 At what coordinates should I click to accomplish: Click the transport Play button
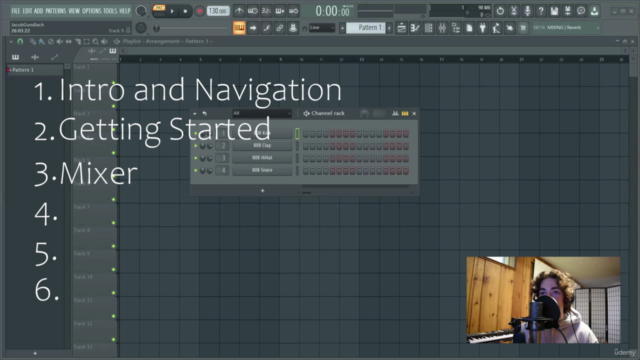pyautogui.click(x=172, y=11)
